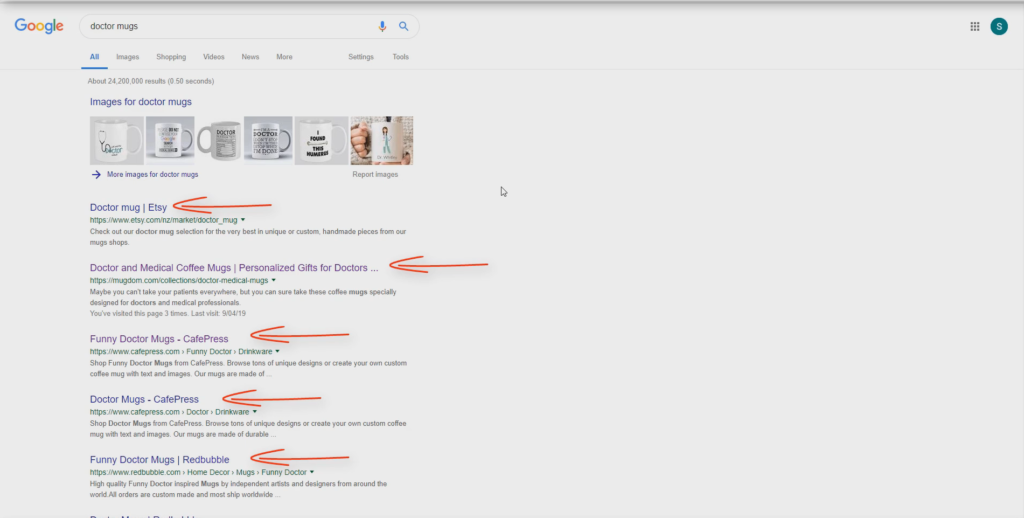Open Funny Doctor Mugs | Redbubble result
Image resolution: width=1024 pixels, height=518 pixels.
(x=159, y=460)
